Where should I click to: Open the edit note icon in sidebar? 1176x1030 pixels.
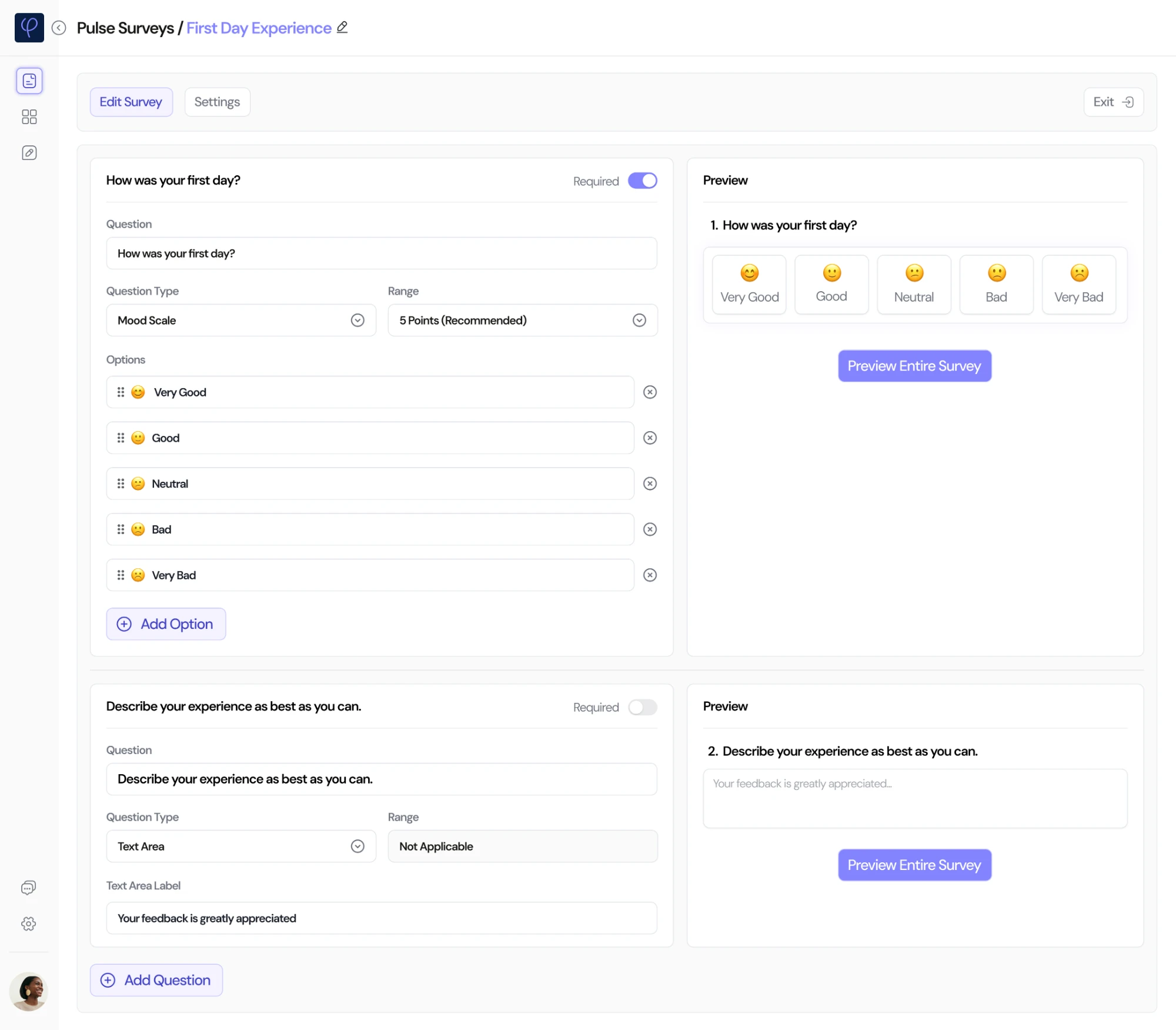(29, 153)
